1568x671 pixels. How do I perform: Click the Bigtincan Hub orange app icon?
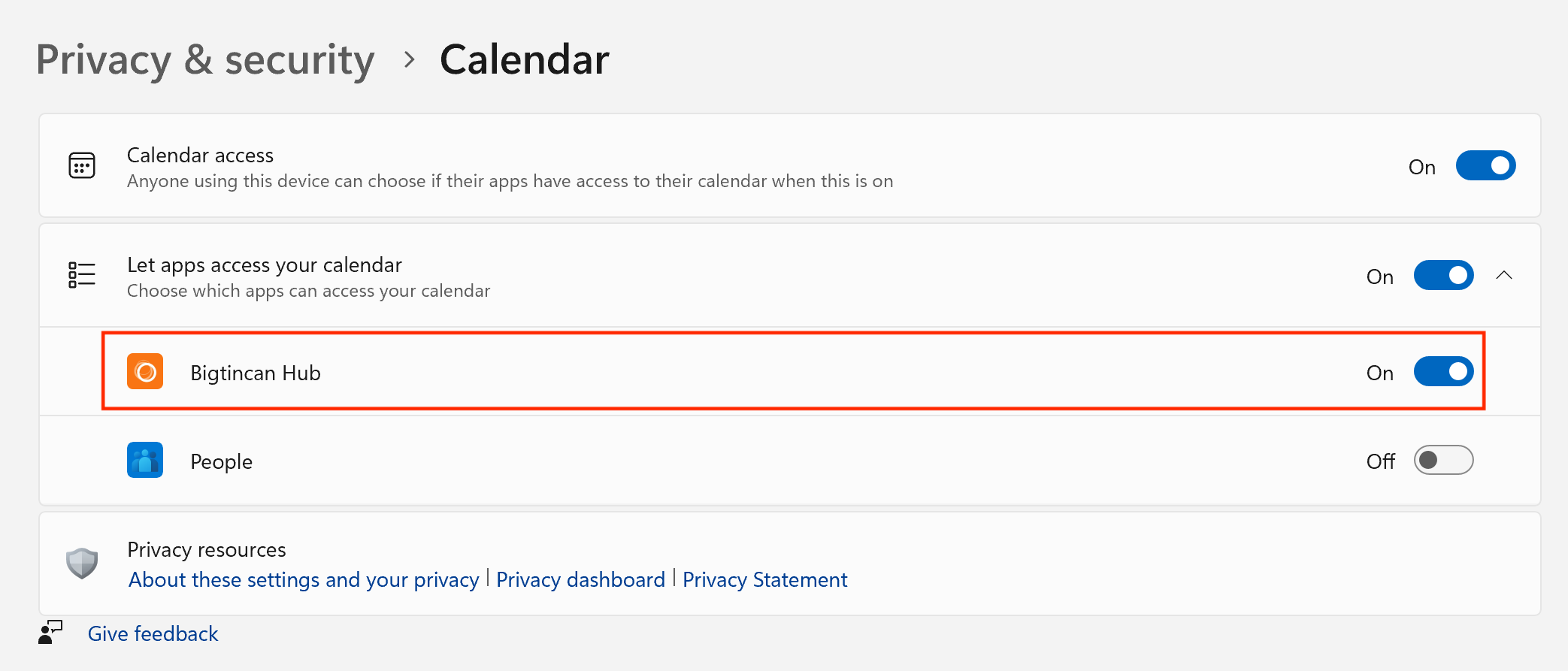coord(145,371)
